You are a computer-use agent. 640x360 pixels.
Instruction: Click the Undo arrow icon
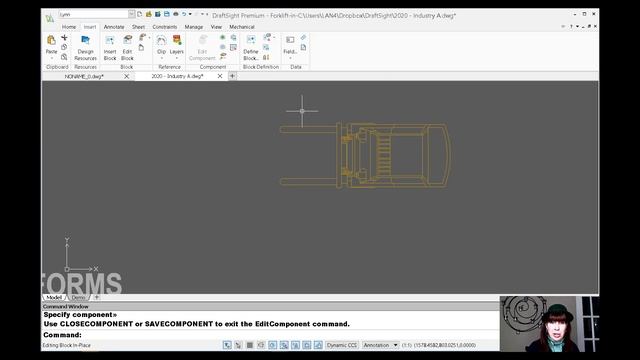pyautogui.click(x=184, y=14)
